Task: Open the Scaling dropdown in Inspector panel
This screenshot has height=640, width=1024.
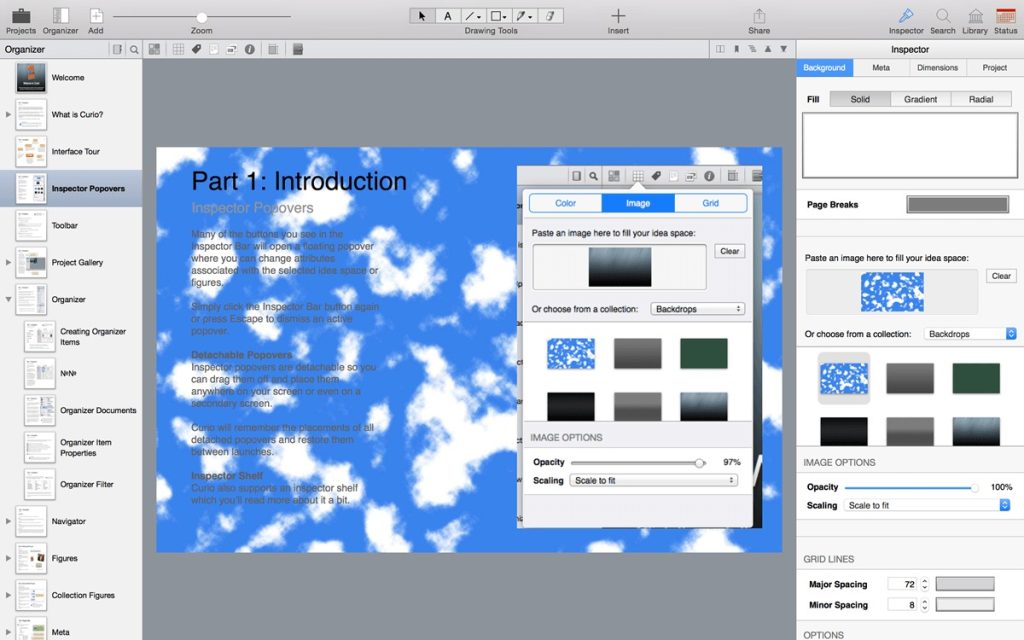Action: [x=927, y=506]
